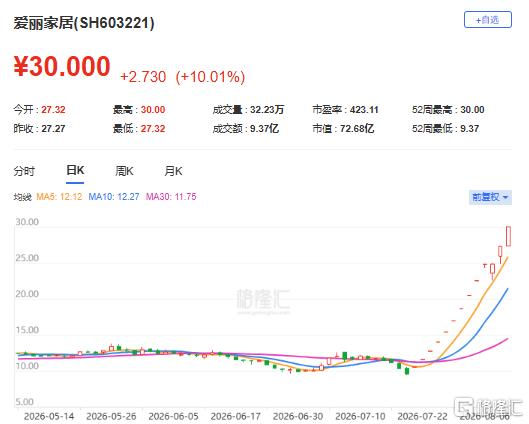Screen dimensions: 529x424
Task: Click the 成交额 value 9.37亿
Action: pos(264,129)
